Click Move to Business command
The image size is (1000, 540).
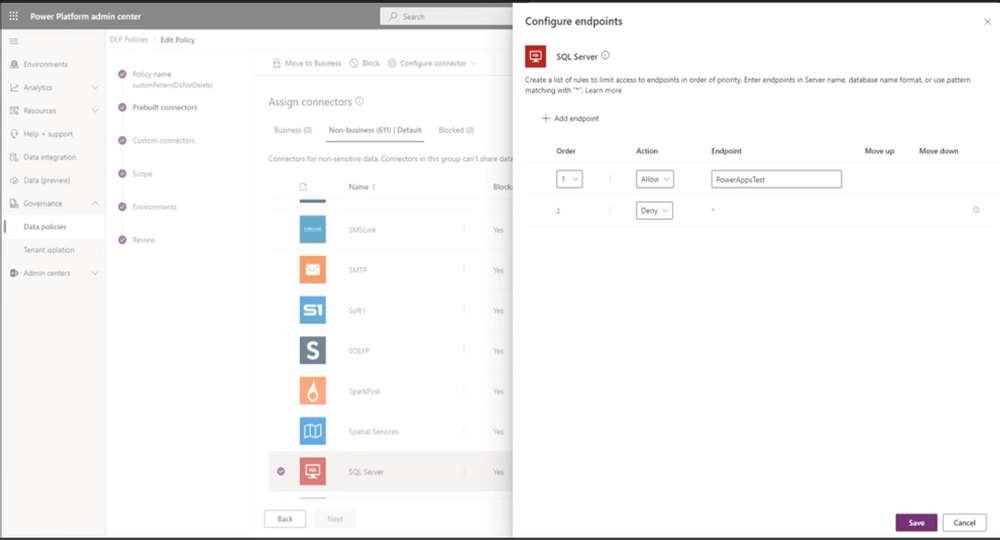(x=307, y=63)
